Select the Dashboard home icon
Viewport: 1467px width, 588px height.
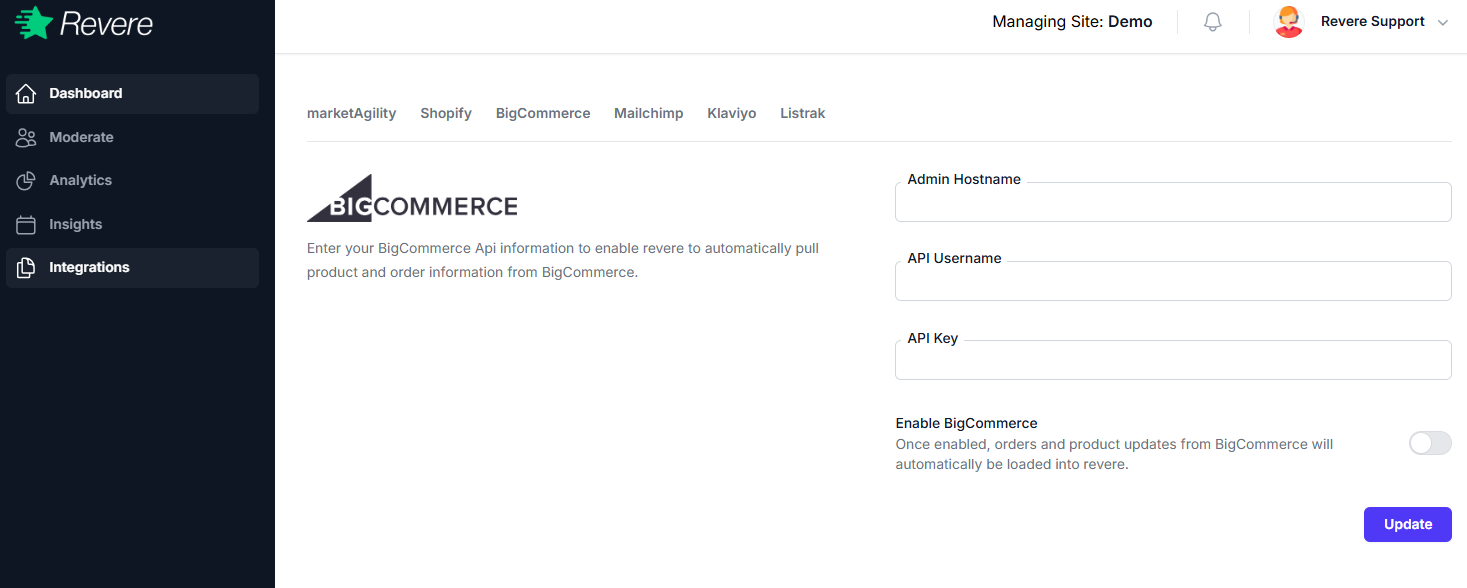click(x=26, y=93)
